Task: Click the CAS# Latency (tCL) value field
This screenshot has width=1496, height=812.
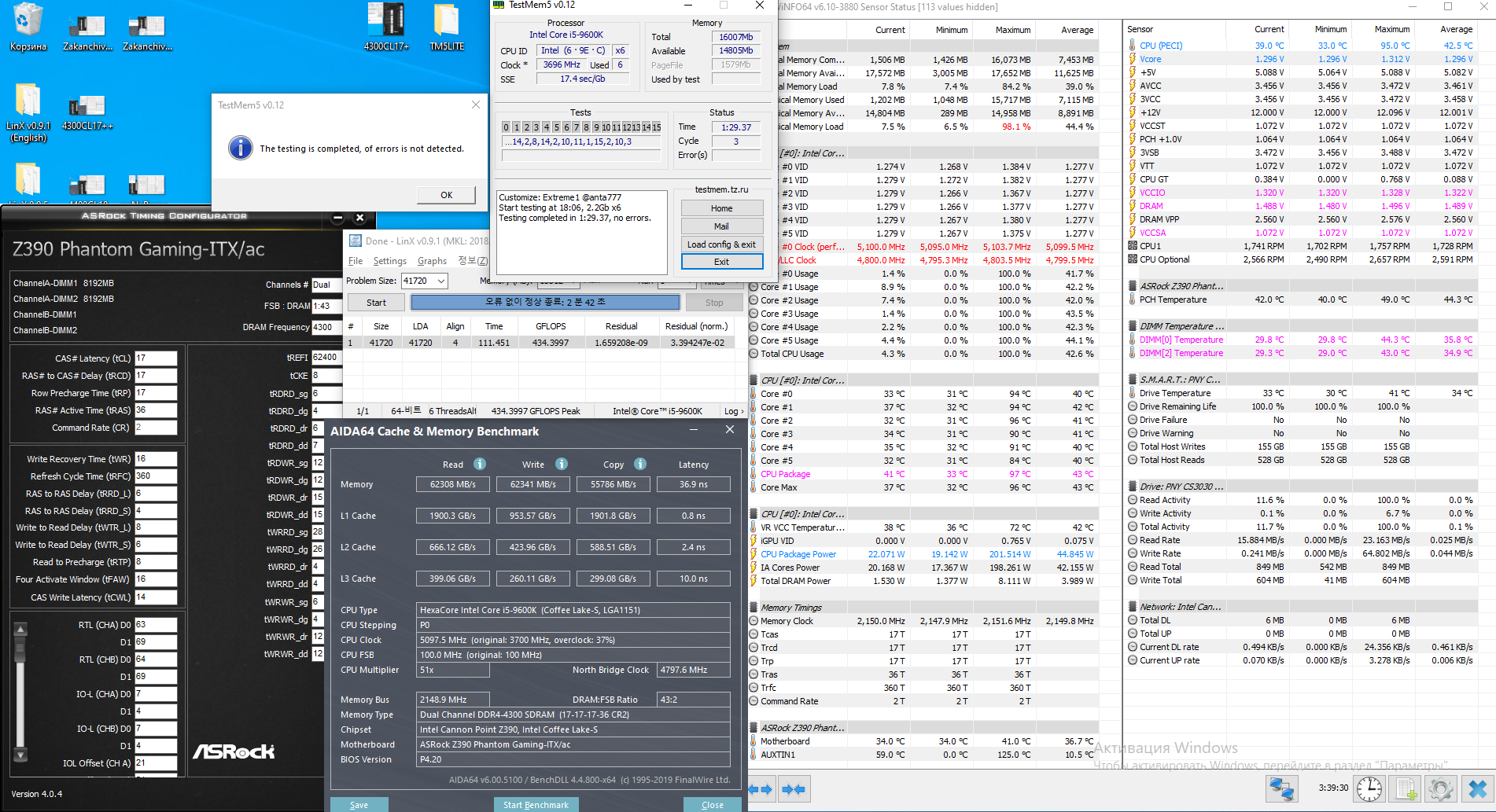Action: 156,358
